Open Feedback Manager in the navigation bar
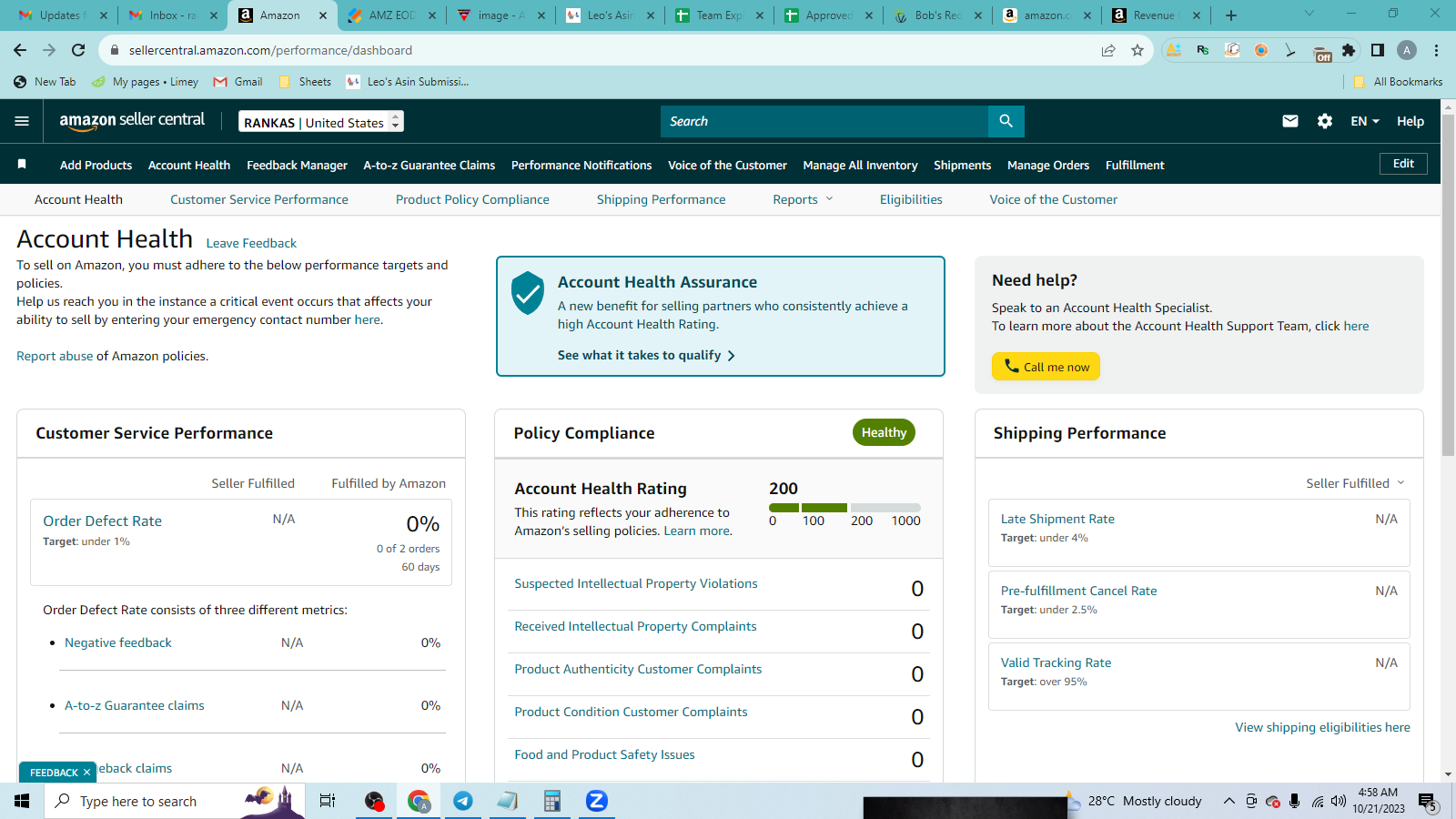The image size is (1456, 819). tap(297, 165)
